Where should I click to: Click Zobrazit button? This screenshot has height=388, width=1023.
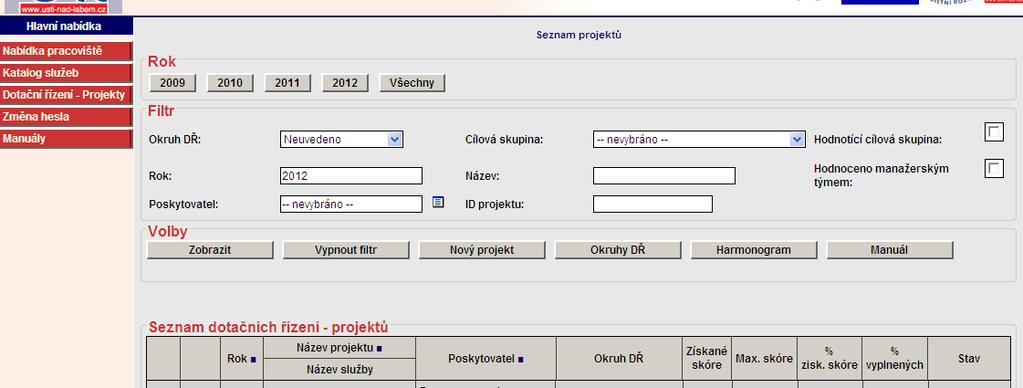coord(210,250)
